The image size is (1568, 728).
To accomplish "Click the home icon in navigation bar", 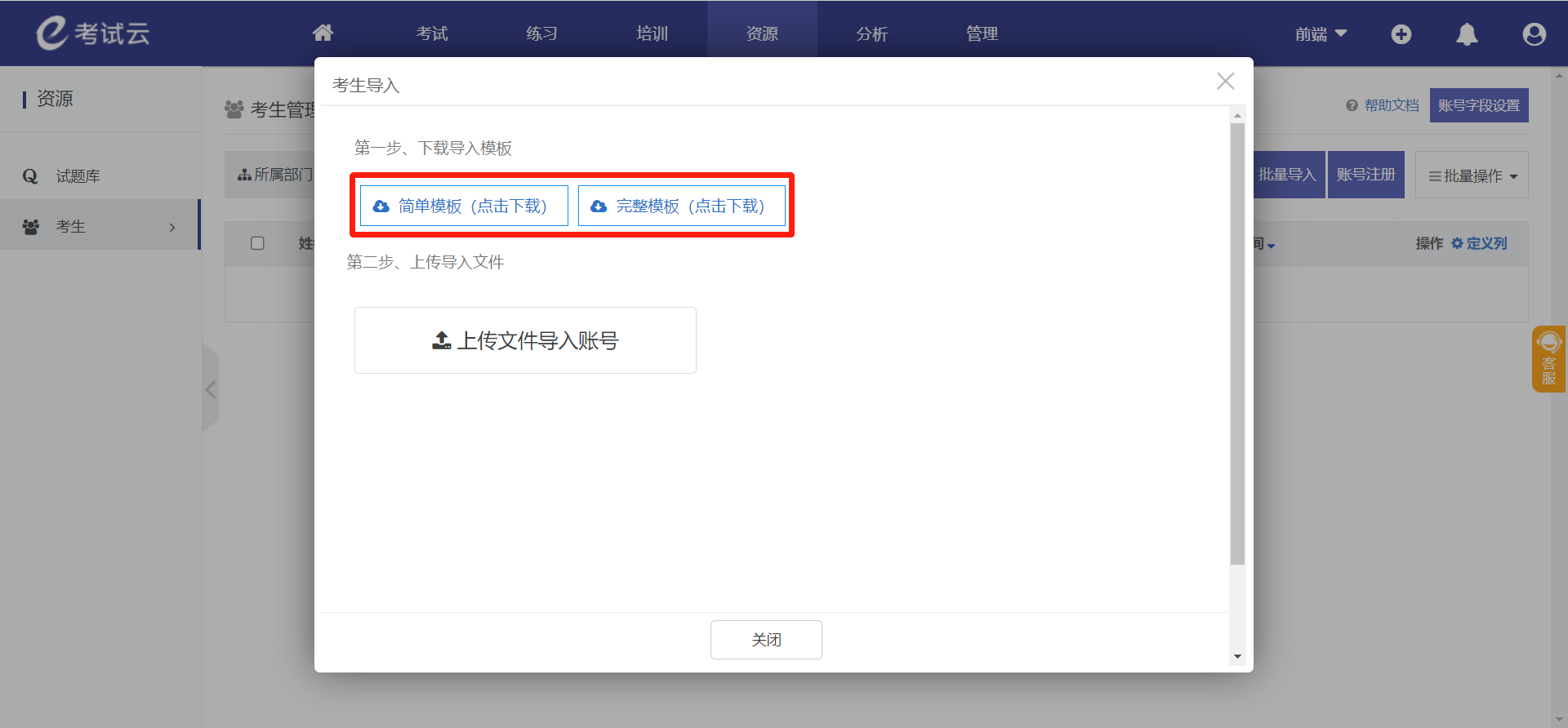I will point(323,33).
